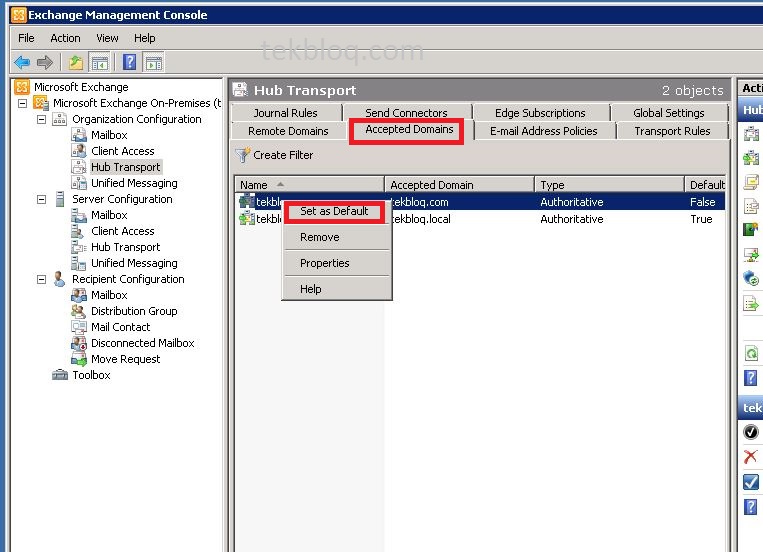Sort by Default column header
This screenshot has width=763, height=552.
pyautogui.click(x=705, y=185)
